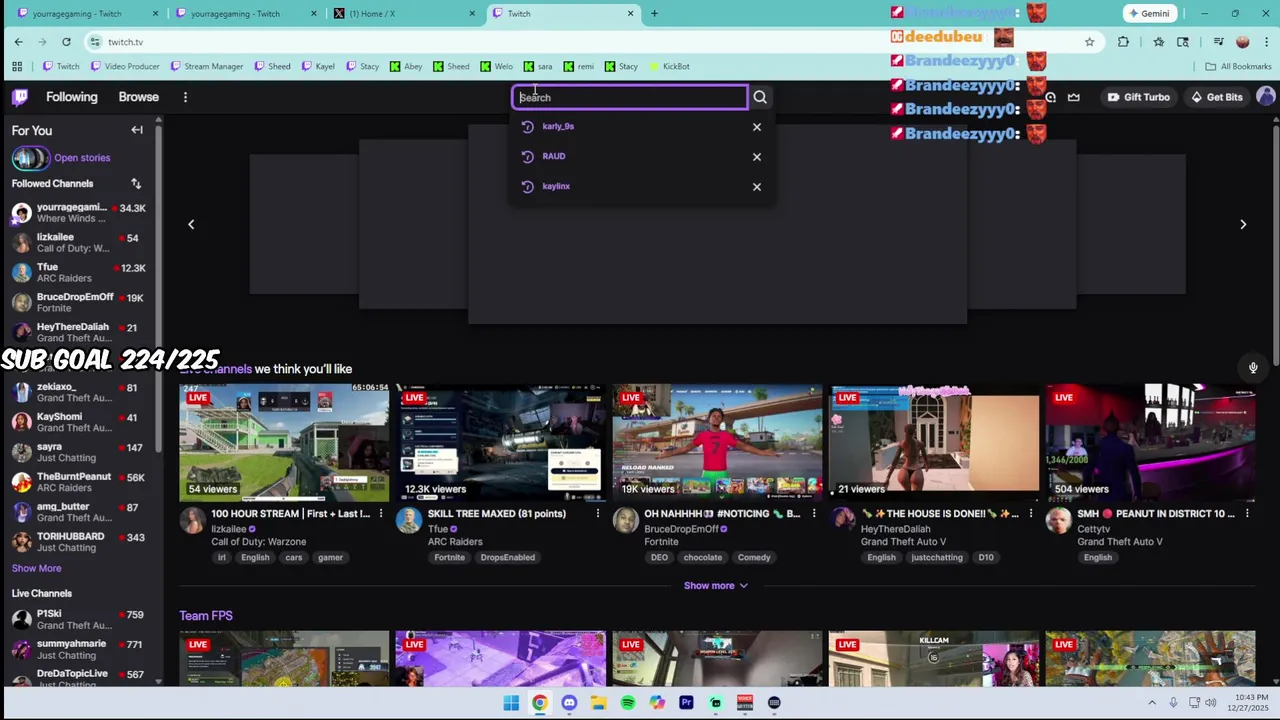The width and height of the screenshot is (1280, 720).
Task: Open stories via Open stories link
Action: [82, 158]
